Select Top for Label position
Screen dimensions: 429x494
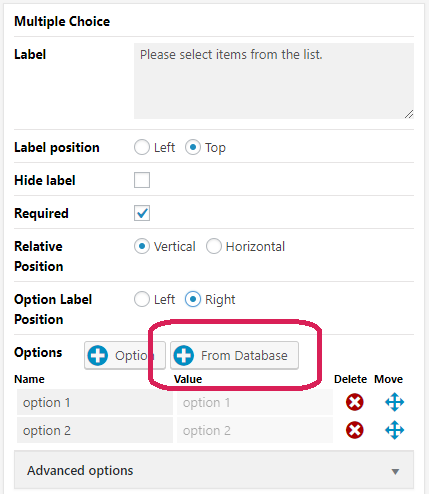tap(193, 147)
